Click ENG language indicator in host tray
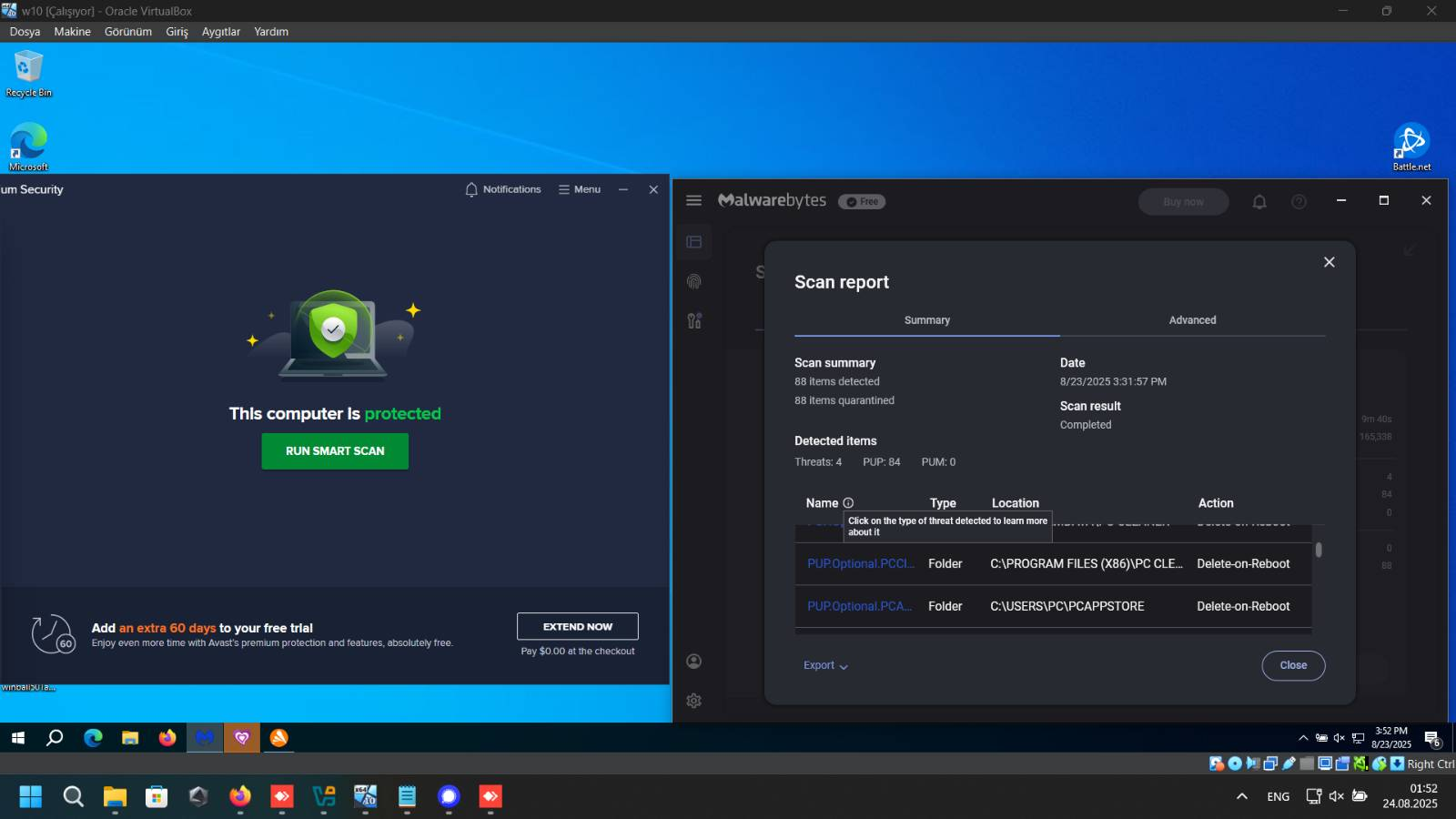 coord(1279,797)
